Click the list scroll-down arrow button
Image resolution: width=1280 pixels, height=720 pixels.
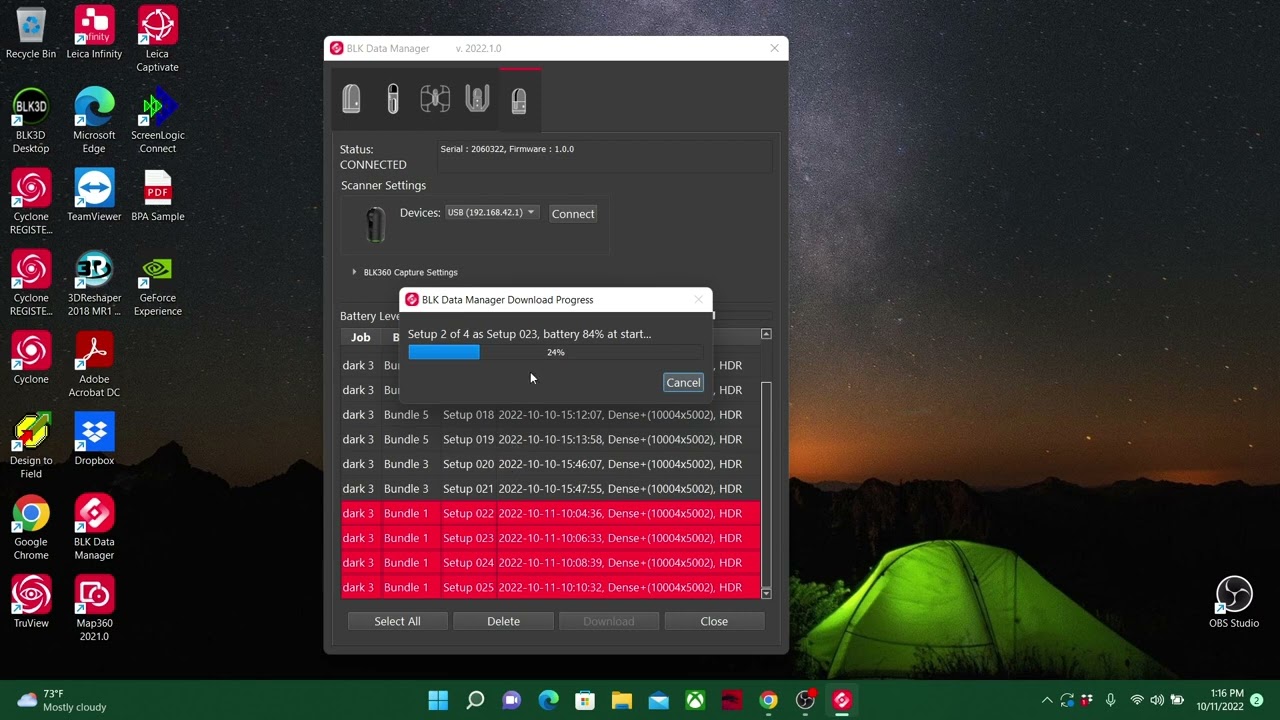tap(767, 594)
